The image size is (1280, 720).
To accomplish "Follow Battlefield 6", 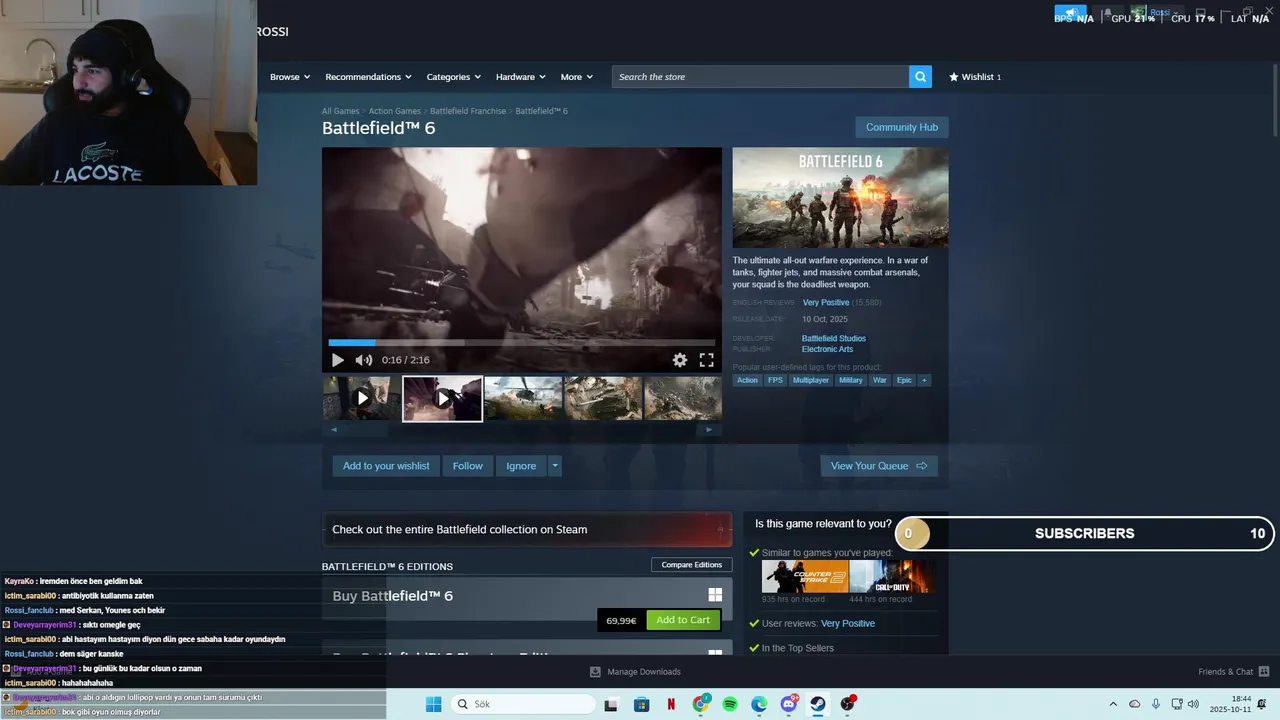I will click(x=468, y=466).
